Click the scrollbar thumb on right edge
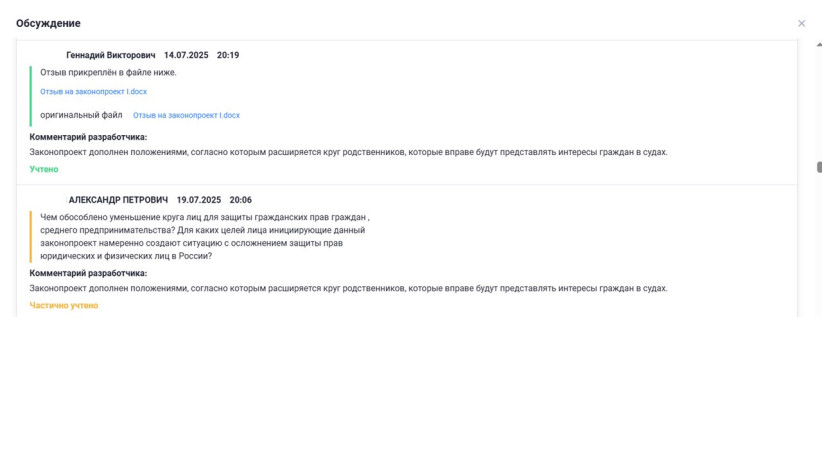This screenshot has width=822, height=463. click(x=819, y=167)
